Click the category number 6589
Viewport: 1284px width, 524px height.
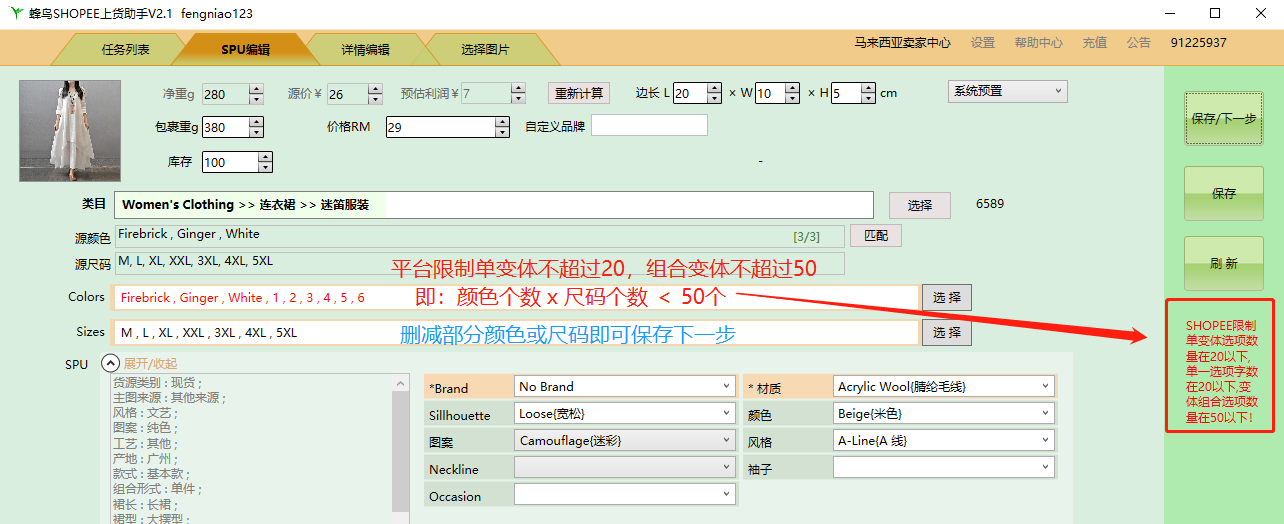pos(990,204)
